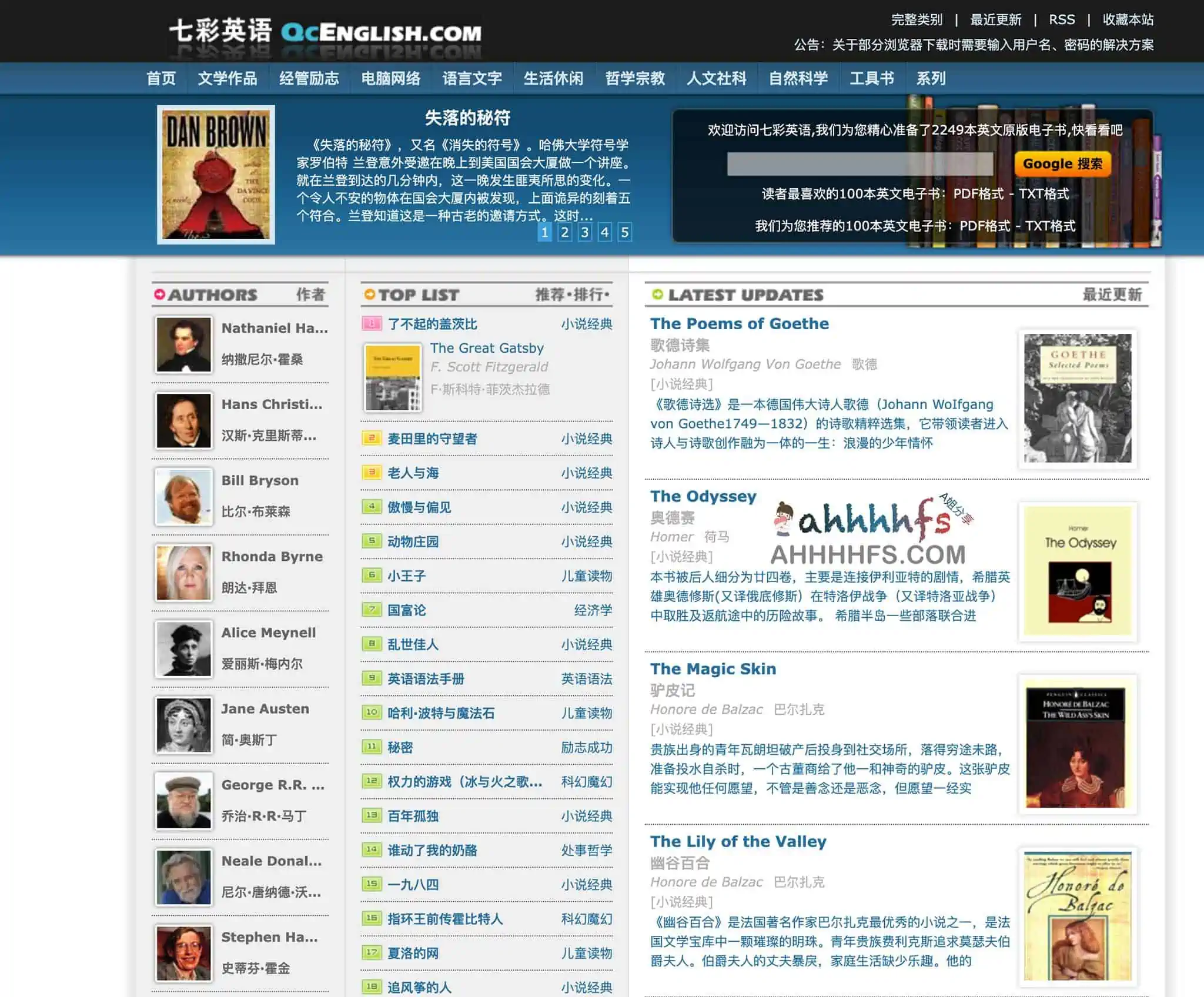Click the arrow icon beside AUTHORS heading
The width and height of the screenshot is (1204, 997).
158,295
